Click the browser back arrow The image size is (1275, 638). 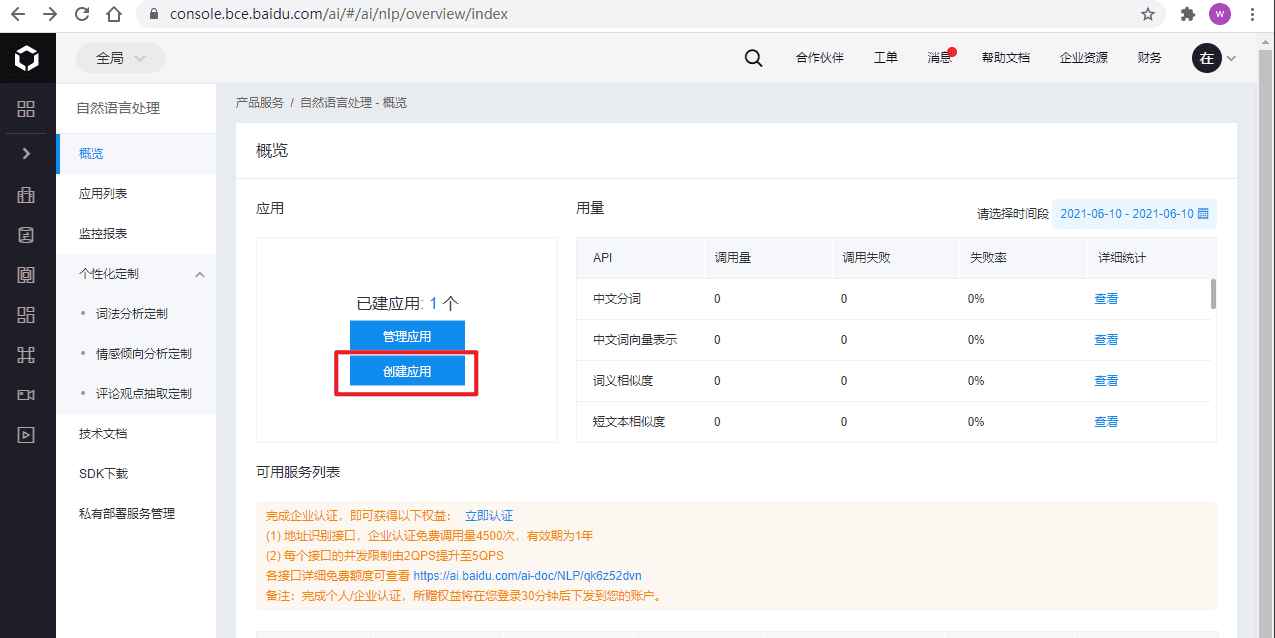click(x=18, y=14)
